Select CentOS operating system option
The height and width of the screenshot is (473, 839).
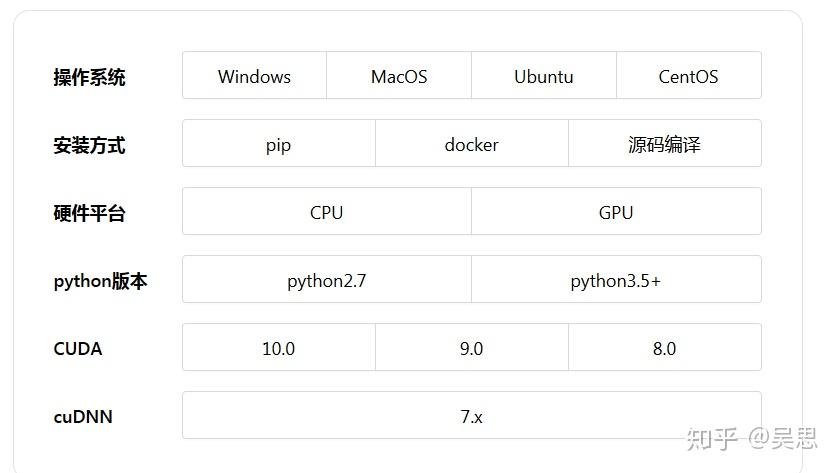pyautogui.click(x=688, y=76)
